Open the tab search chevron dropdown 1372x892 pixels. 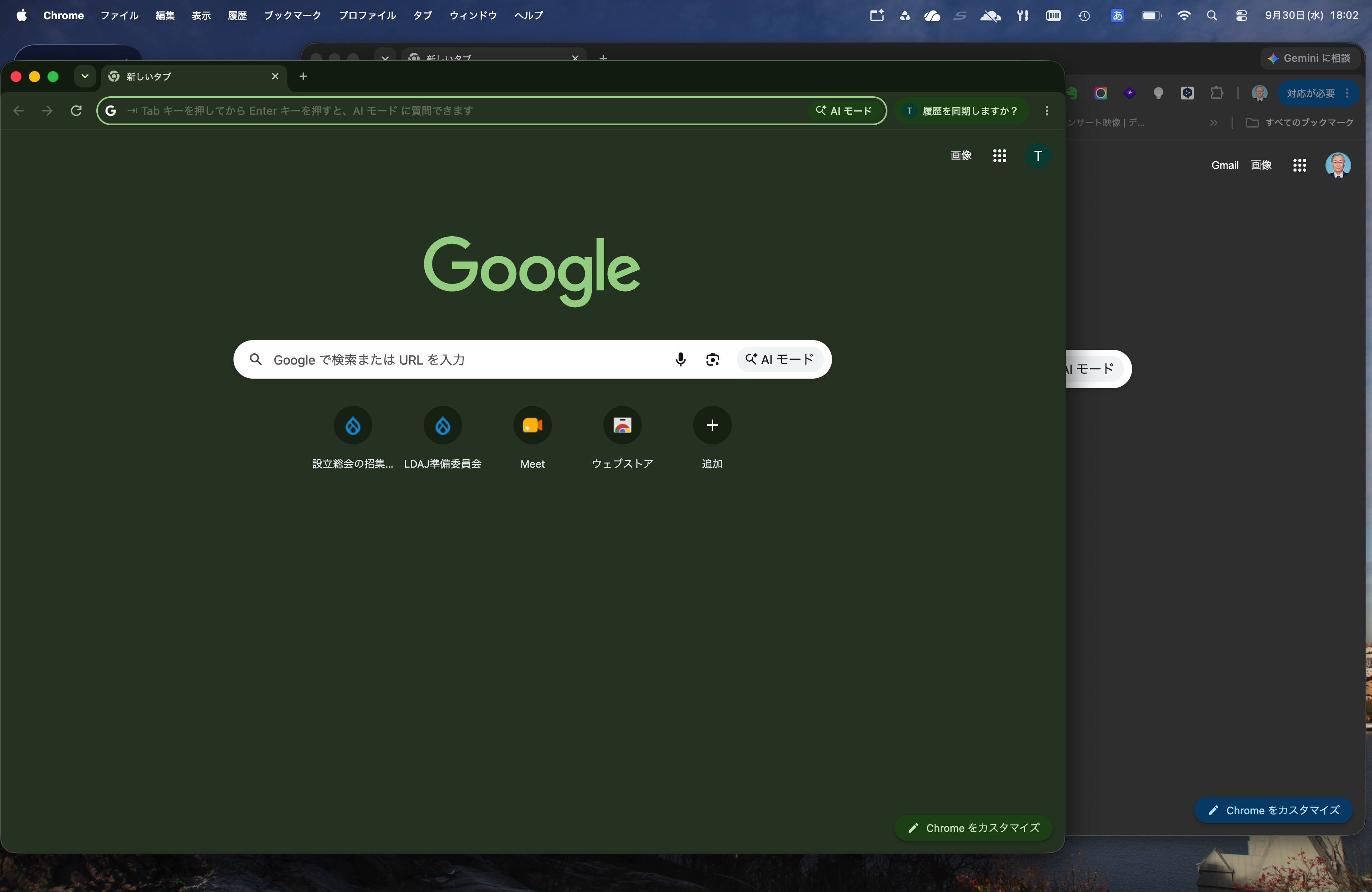(85, 76)
